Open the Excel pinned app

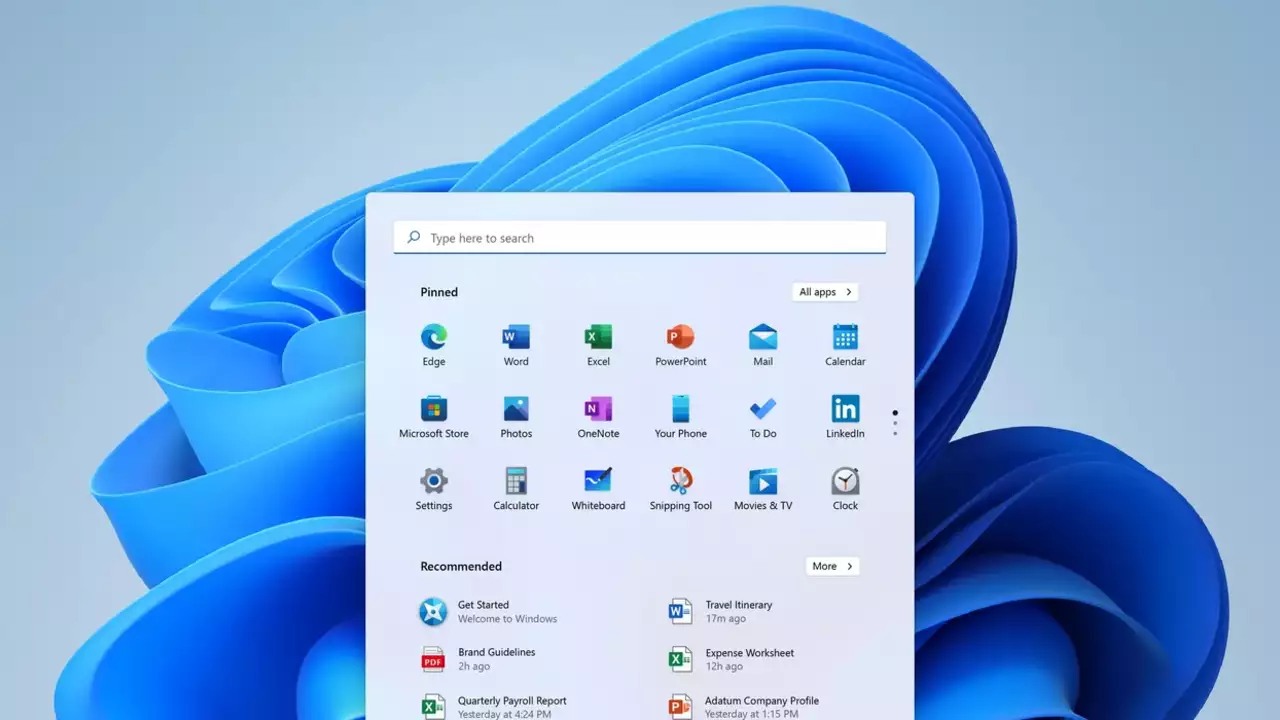598,337
